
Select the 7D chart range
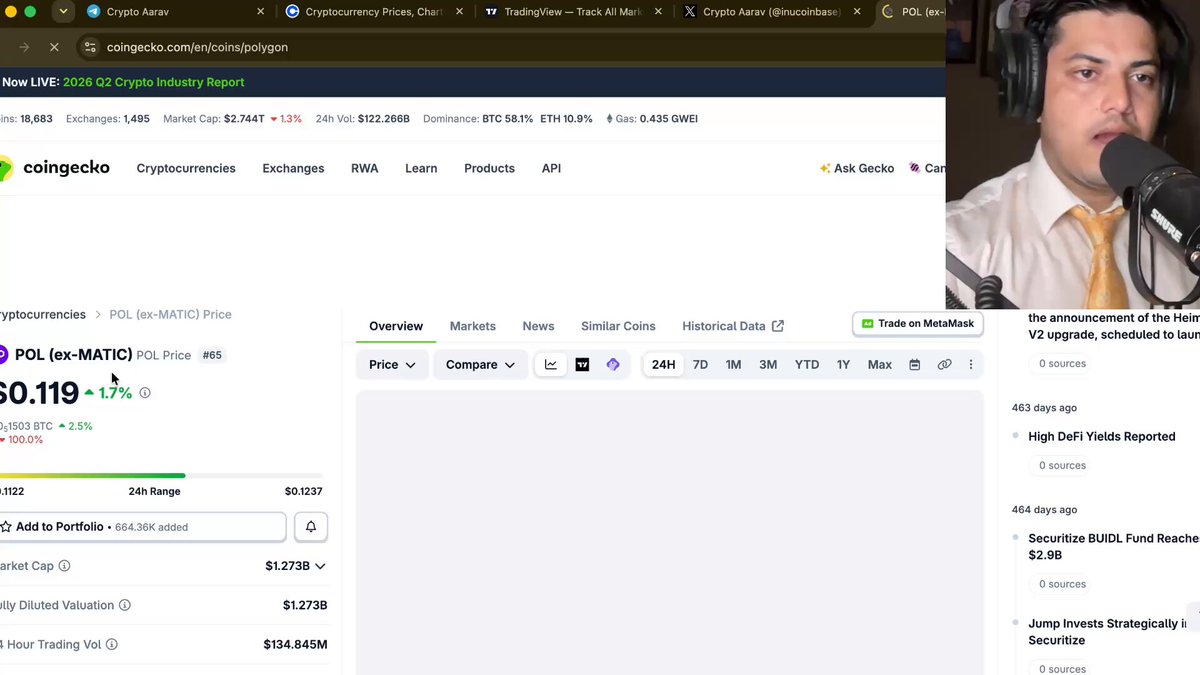pos(700,365)
